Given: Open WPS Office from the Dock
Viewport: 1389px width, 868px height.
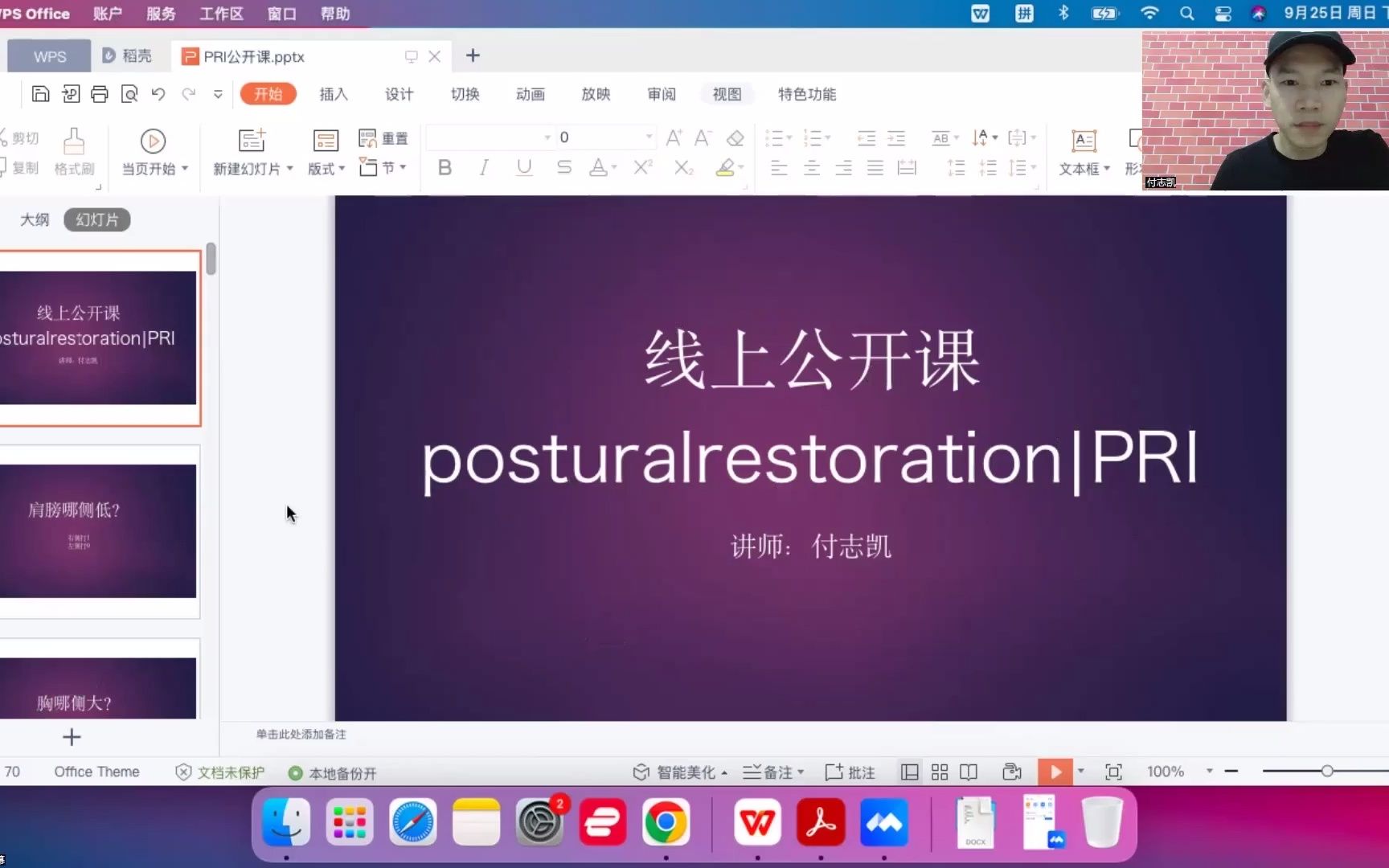Looking at the screenshot, I should (x=757, y=822).
